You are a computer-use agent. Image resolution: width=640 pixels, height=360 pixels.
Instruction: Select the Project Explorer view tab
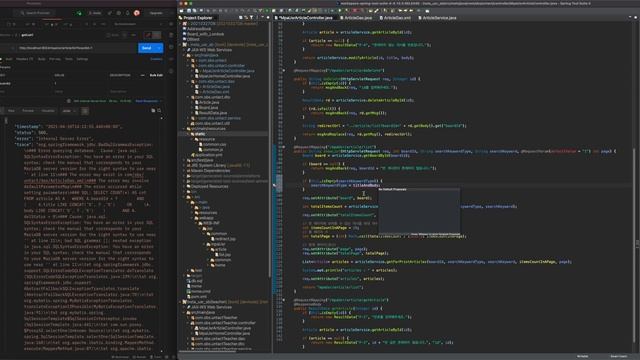tap(198, 18)
